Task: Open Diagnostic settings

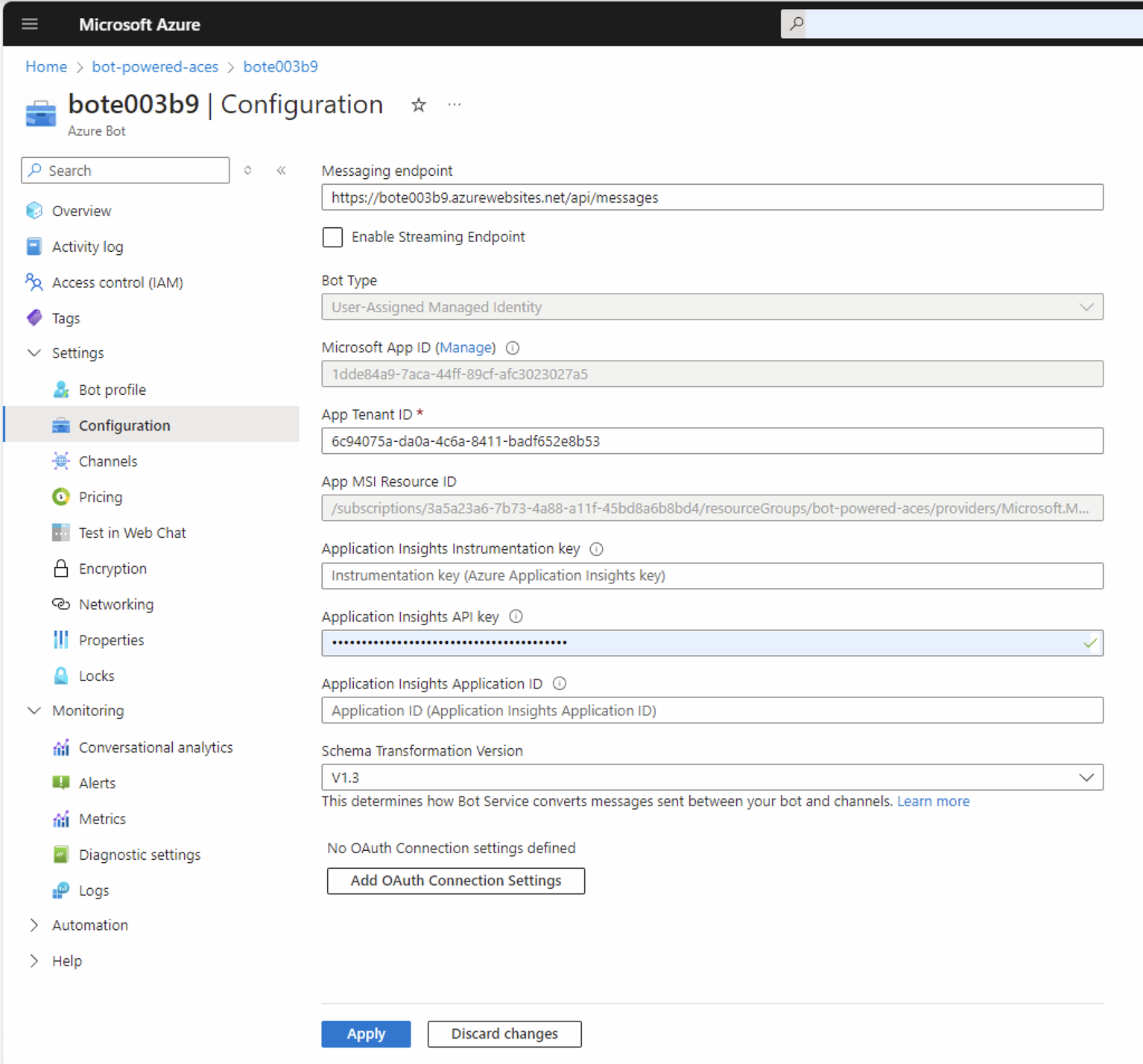Action: [x=139, y=854]
